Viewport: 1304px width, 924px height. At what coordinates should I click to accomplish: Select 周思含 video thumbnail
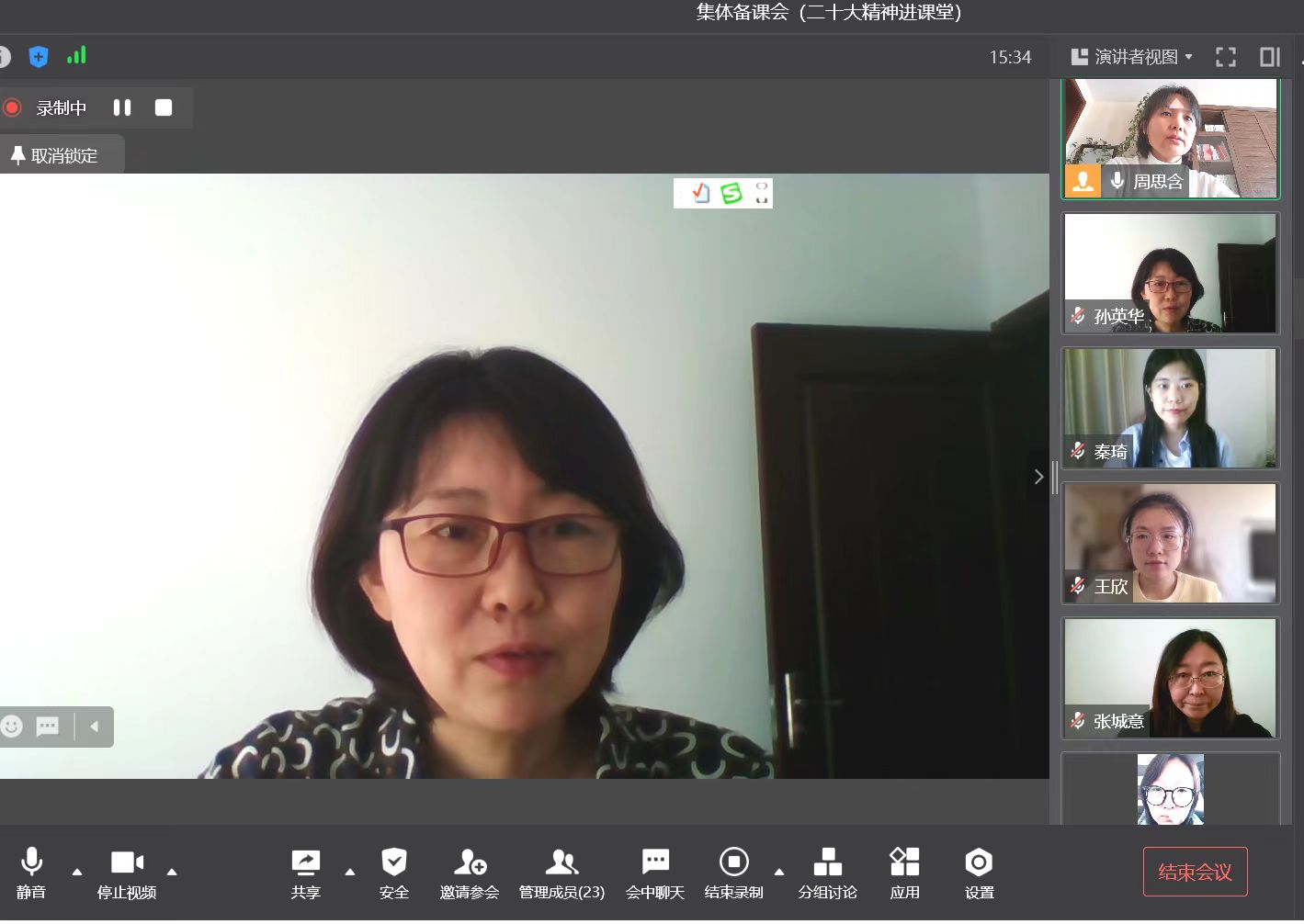(x=1171, y=139)
